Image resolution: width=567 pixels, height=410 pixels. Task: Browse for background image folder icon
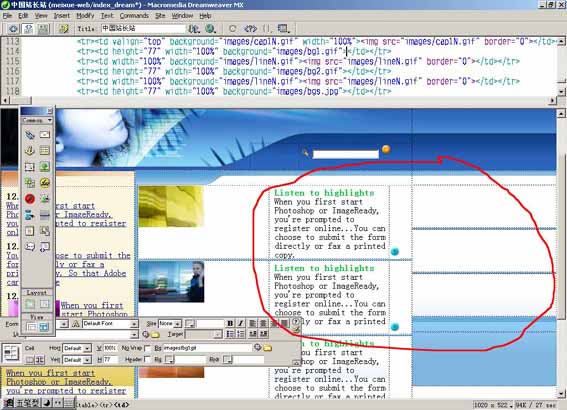(x=268, y=348)
